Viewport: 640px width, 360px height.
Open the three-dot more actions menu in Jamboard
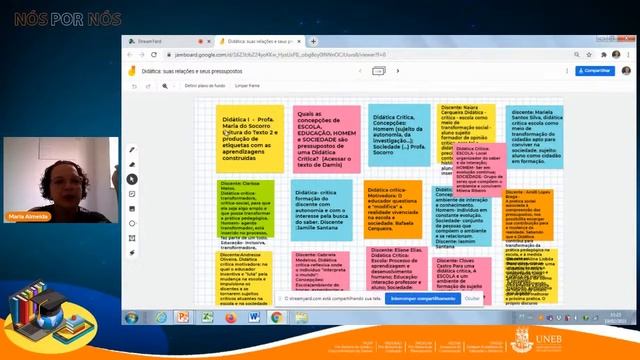(x=567, y=71)
